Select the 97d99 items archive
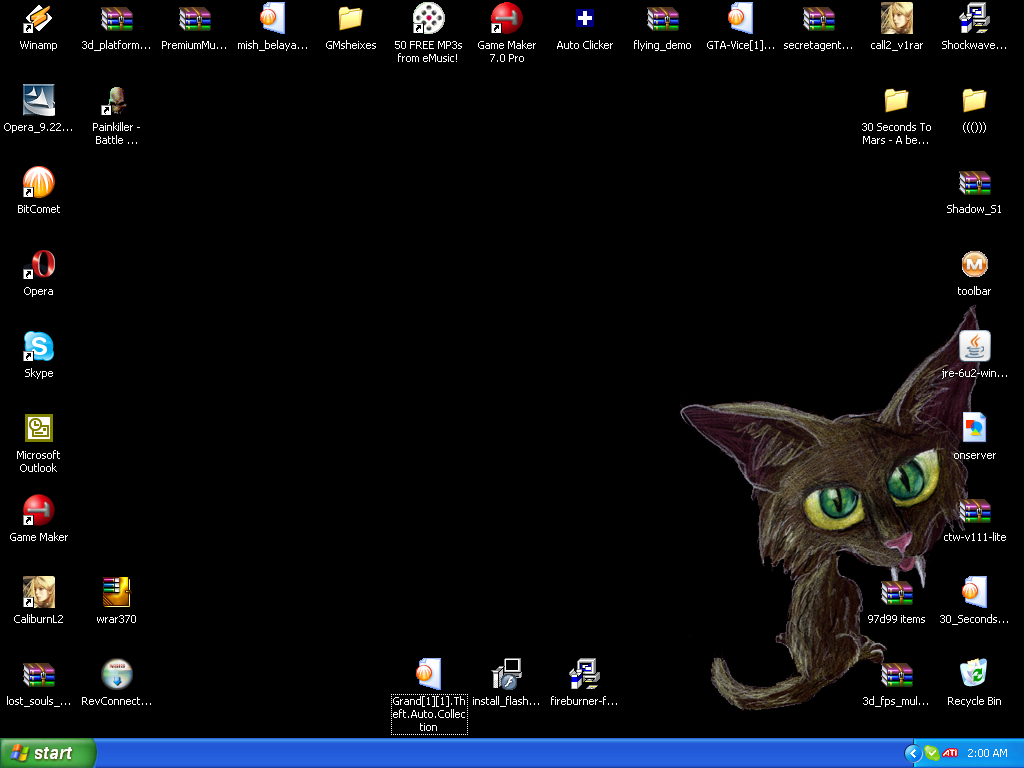This screenshot has width=1024, height=768. (x=897, y=593)
